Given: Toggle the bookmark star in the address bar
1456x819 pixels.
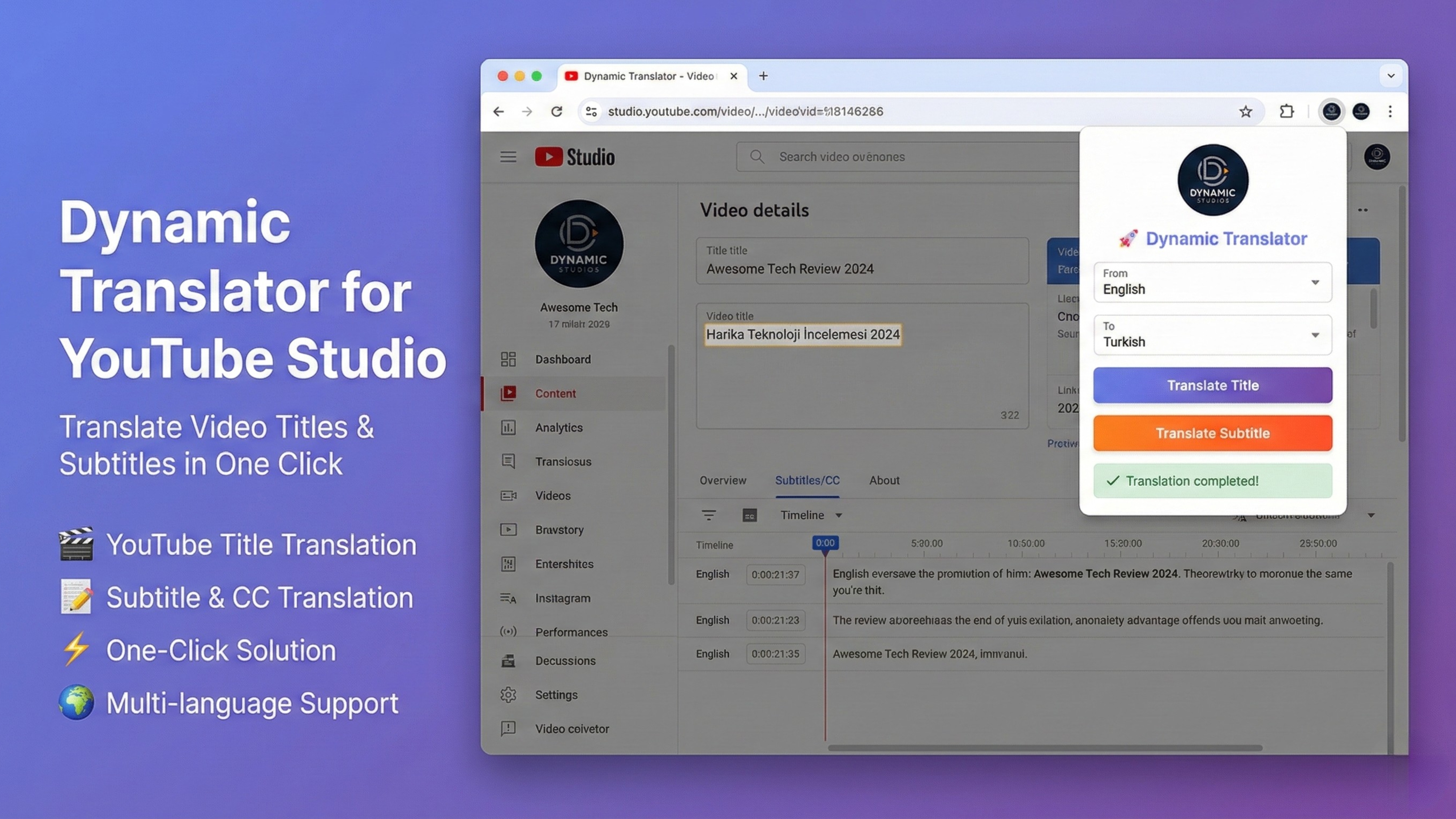Looking at the screenshot, I should coord(1246,111).
